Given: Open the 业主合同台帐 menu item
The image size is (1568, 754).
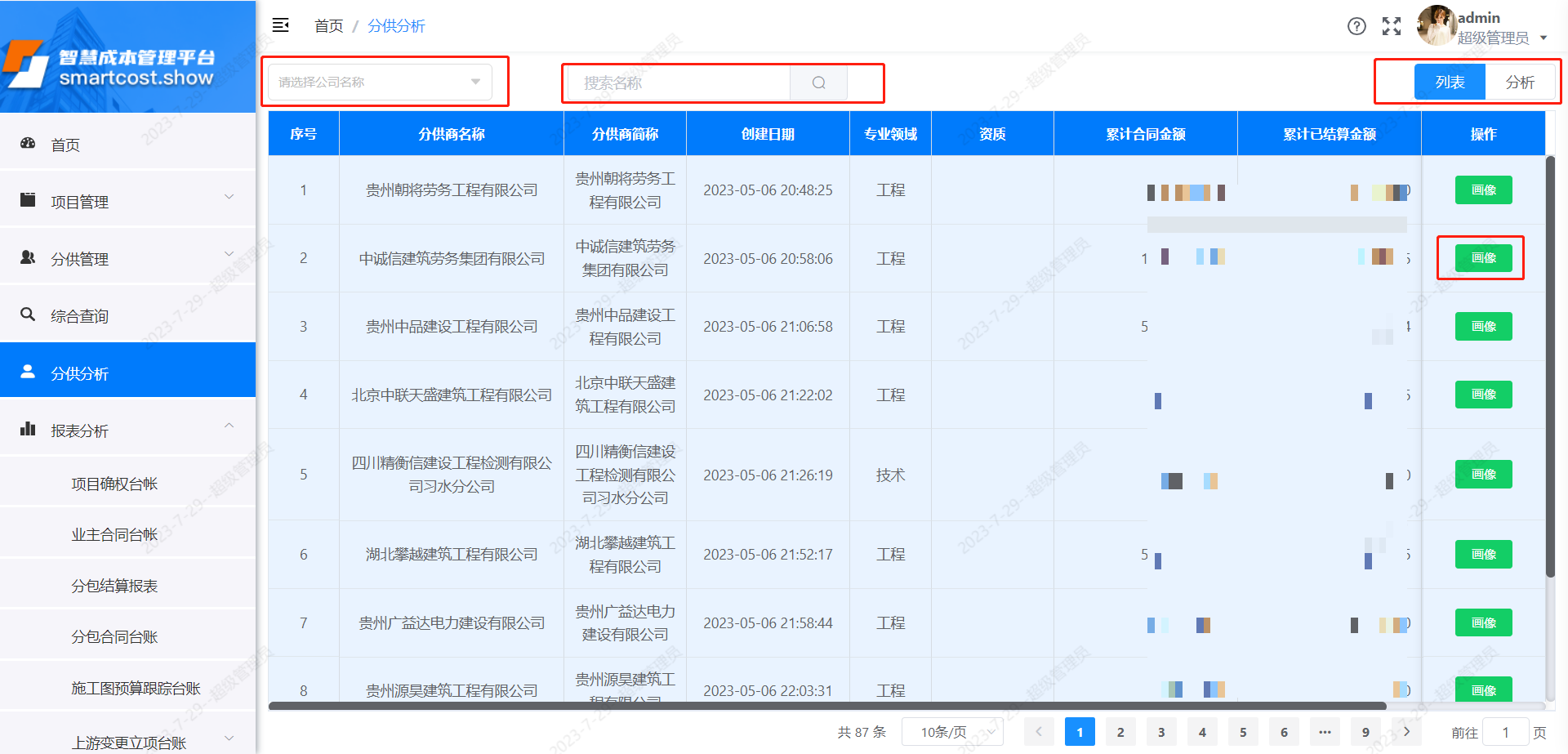Looking at the screenshot, I should pyautogui.click(x=114, y=533).
